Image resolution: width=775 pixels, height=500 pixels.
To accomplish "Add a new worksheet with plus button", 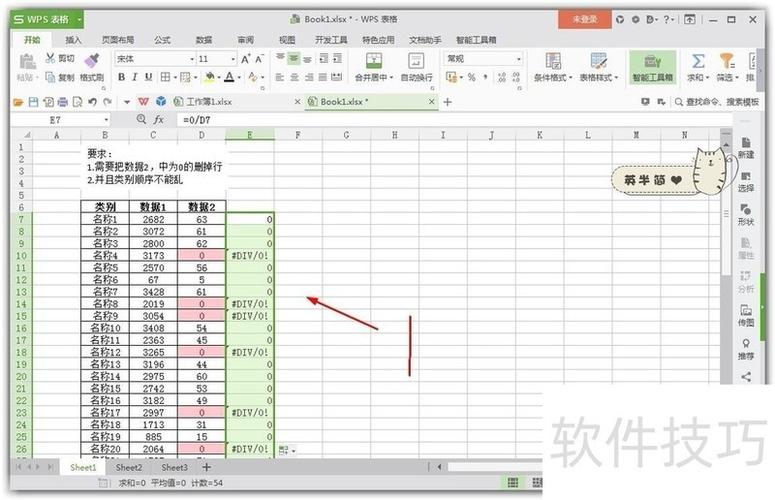I will (x=207, y=467).
